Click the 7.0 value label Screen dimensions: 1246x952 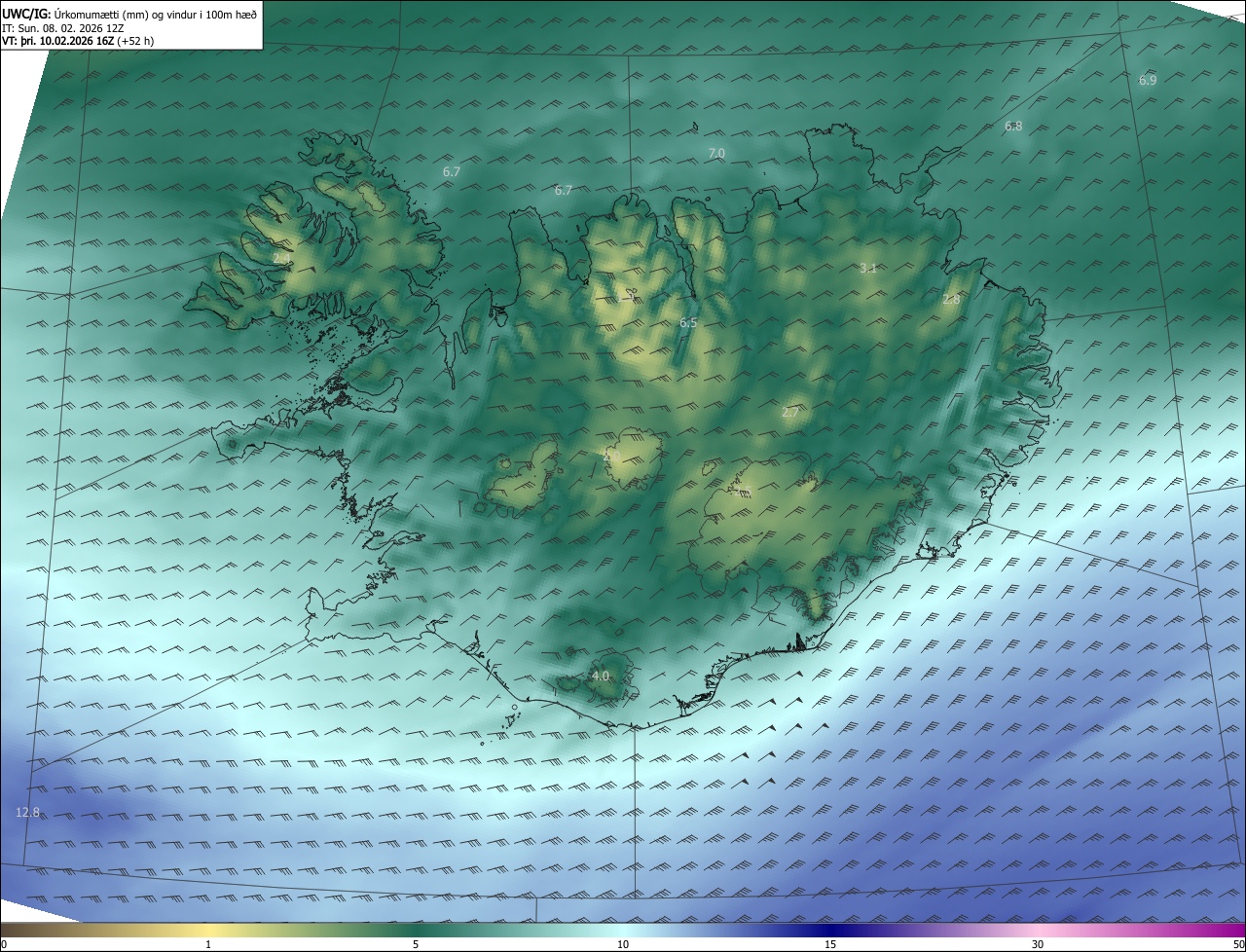715,154
